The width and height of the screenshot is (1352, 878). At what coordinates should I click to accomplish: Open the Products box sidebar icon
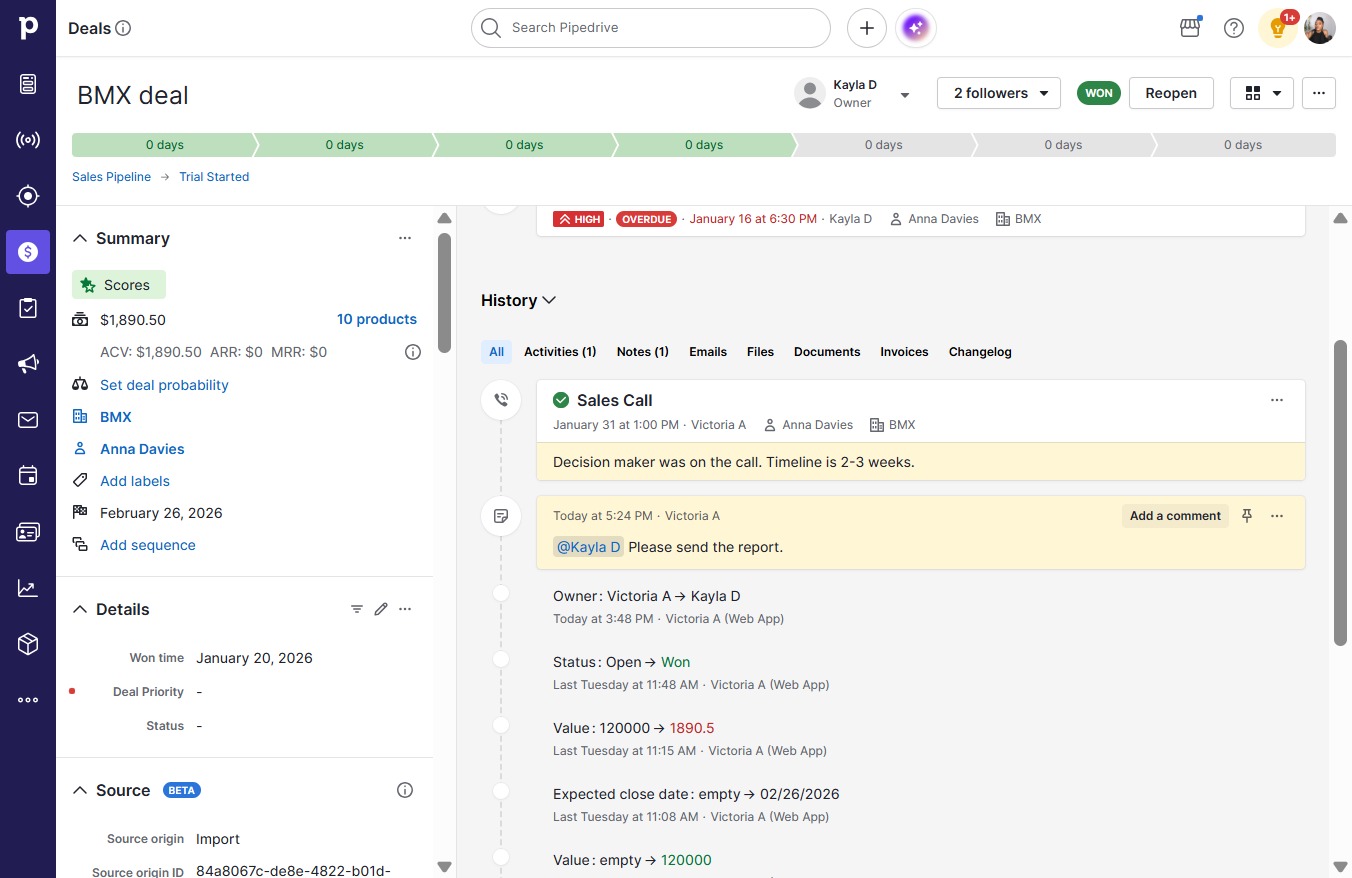click(x=28, y=644)
